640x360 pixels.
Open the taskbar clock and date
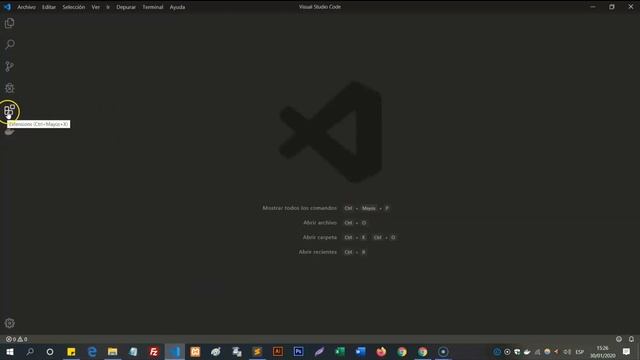pos(602,352)
